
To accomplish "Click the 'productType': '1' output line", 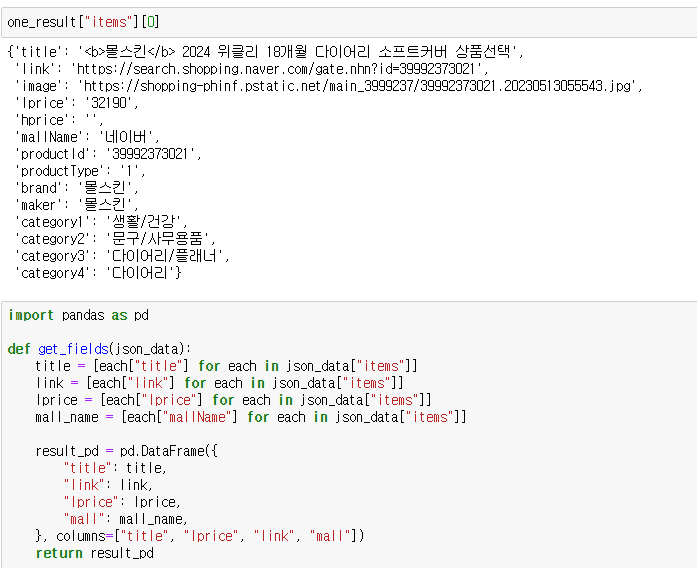I will 80,171.
